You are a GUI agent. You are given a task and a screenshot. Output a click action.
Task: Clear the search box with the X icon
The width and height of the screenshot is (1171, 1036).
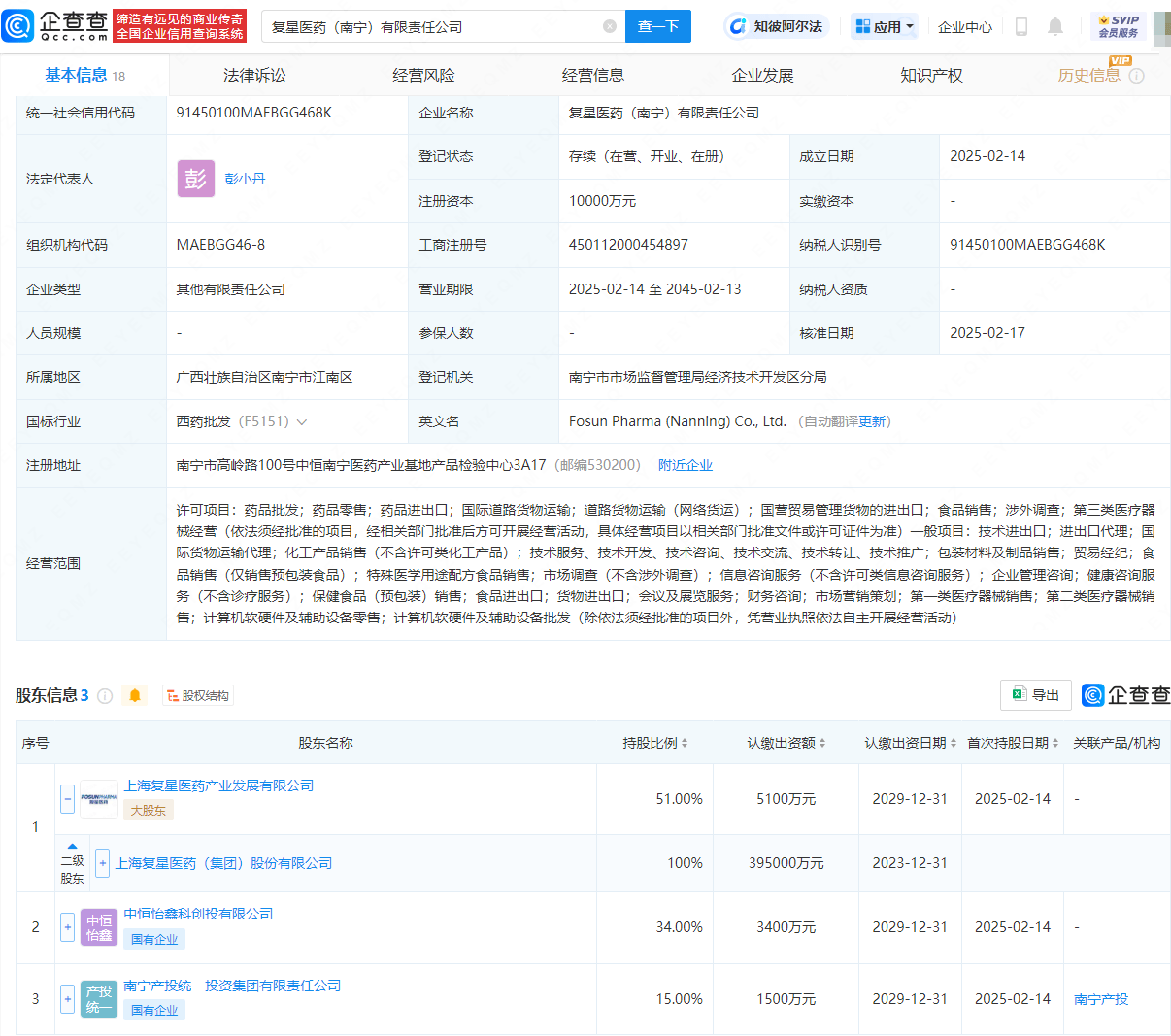pos(610,26)
